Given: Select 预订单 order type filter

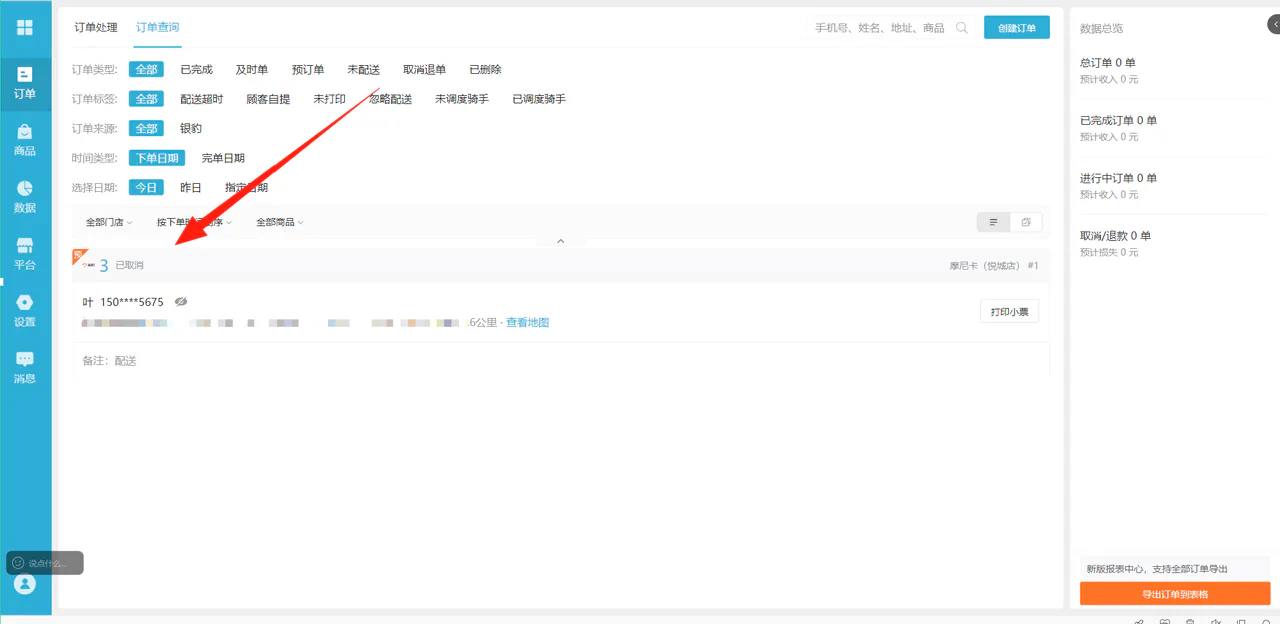Looking at the screenshot, I should 308,70.
